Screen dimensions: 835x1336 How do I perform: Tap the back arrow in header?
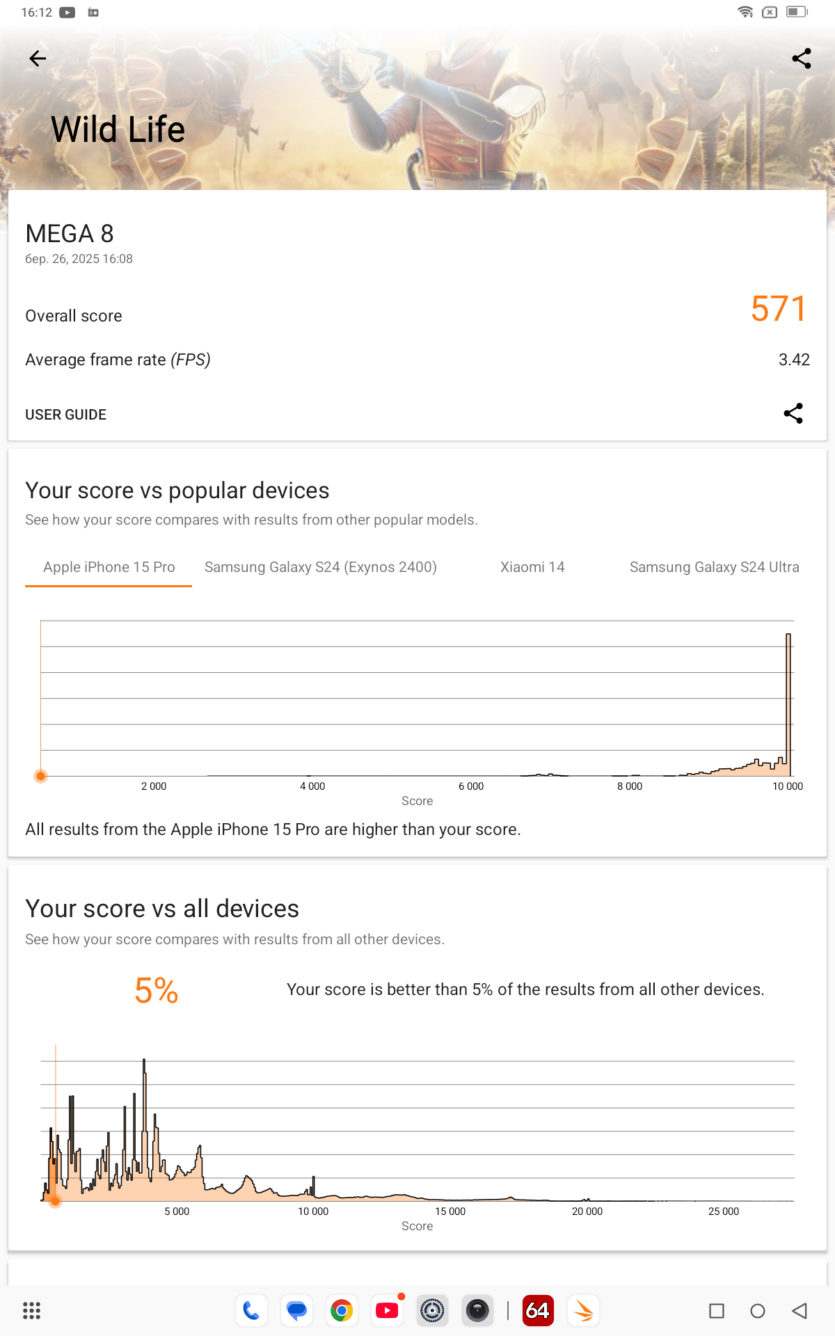(x=37, y=59)
